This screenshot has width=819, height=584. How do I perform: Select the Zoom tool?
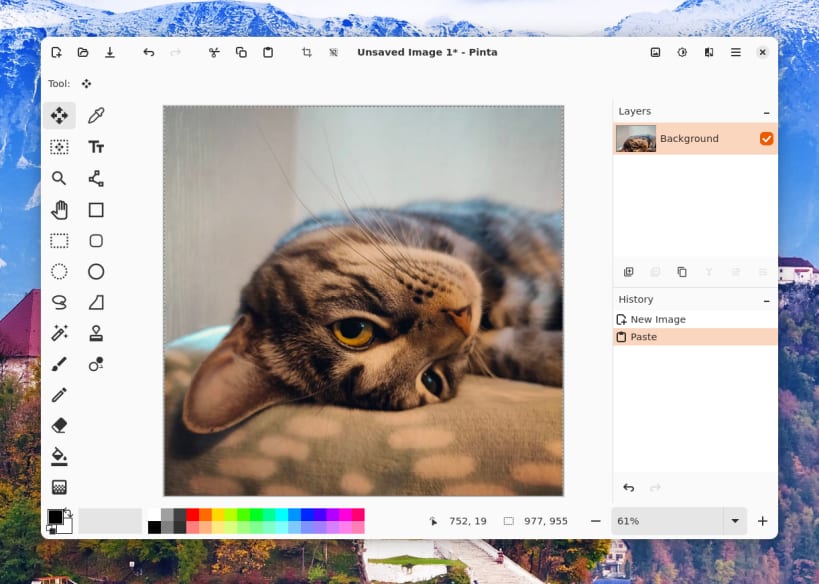(59, 178)
